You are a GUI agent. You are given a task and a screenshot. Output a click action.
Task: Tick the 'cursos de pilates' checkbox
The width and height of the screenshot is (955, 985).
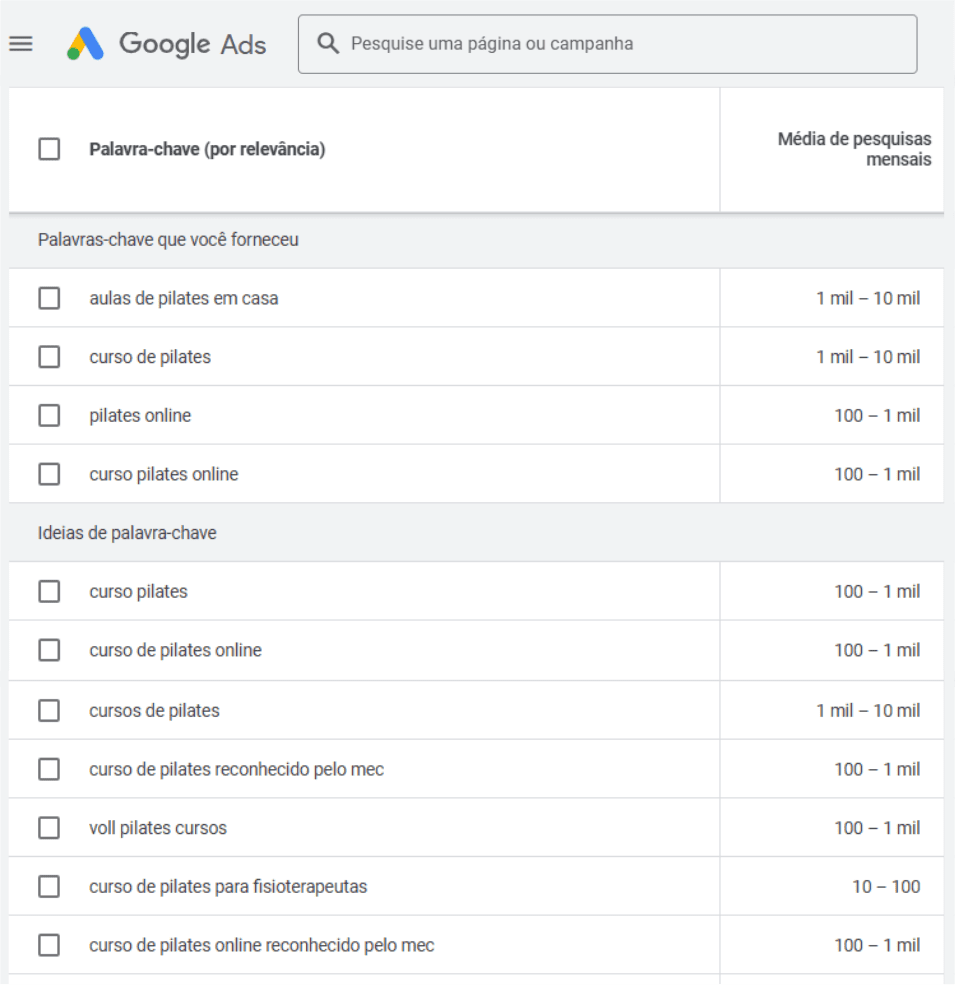point(49,711)
